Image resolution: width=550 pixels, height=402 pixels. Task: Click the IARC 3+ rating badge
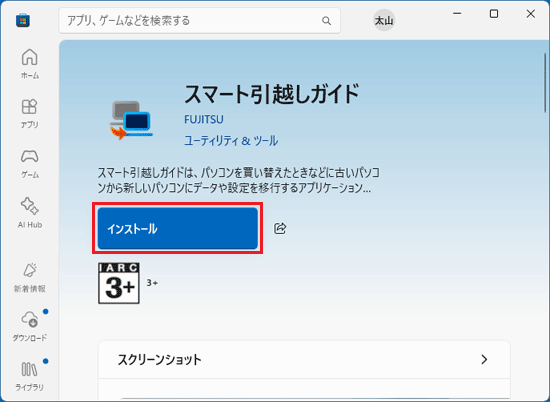click(119, 283)
